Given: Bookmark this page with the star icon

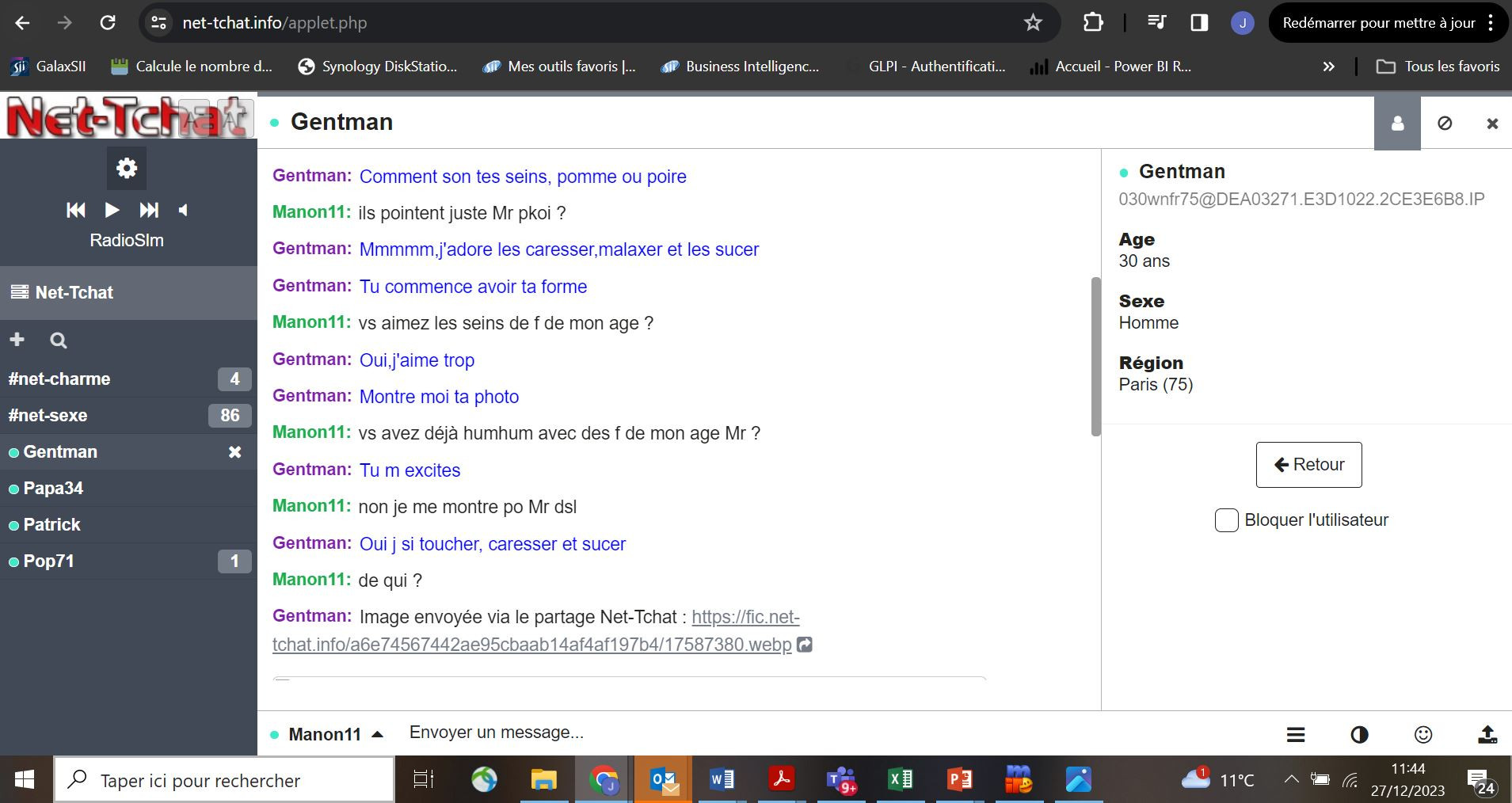Looking at the screenshot, I should pyautogui.click(x=1033, y=23).
